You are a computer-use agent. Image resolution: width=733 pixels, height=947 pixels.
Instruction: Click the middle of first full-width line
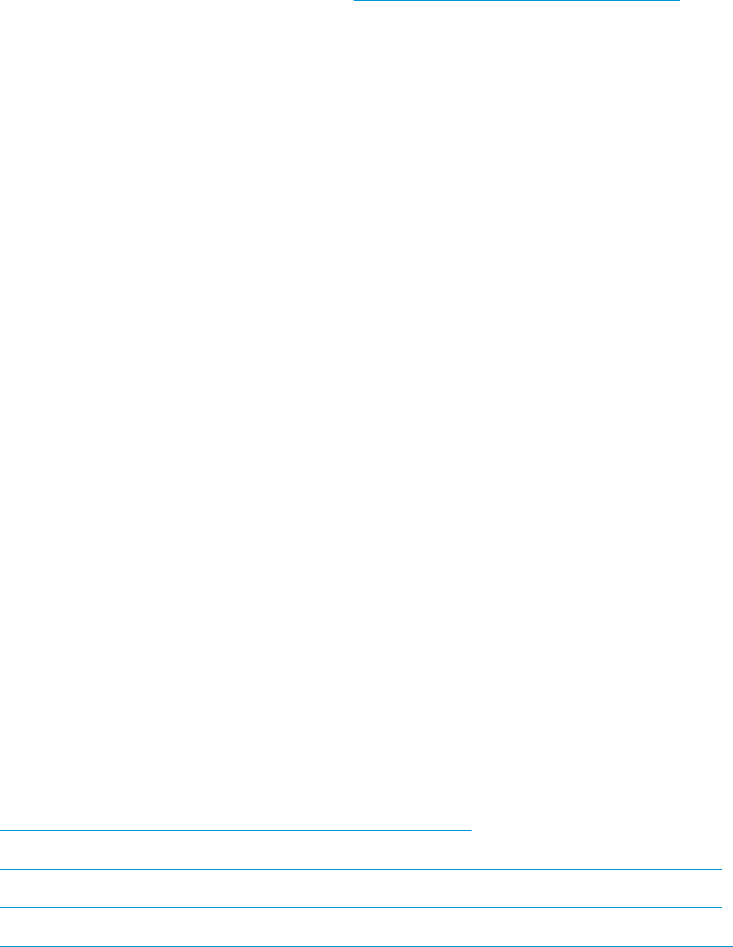[x=361, y=869]
